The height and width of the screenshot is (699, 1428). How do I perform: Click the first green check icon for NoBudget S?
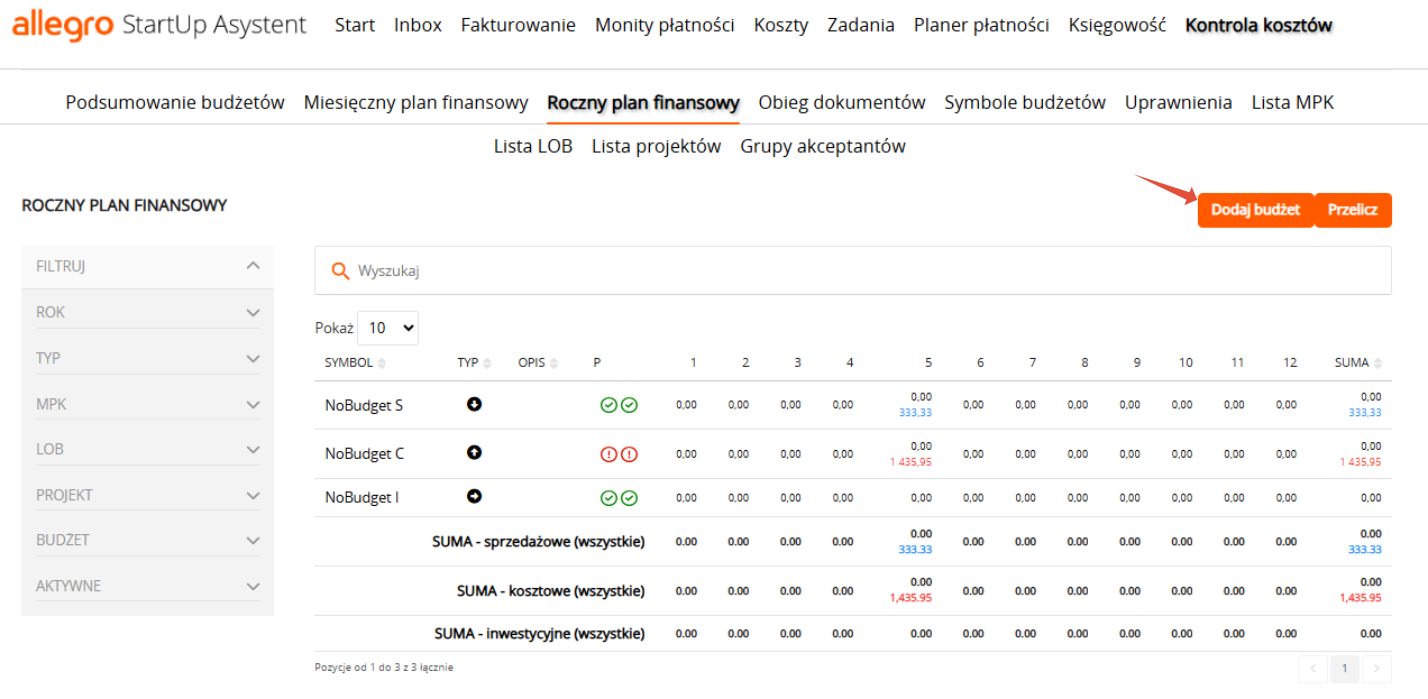coord(608,405)
